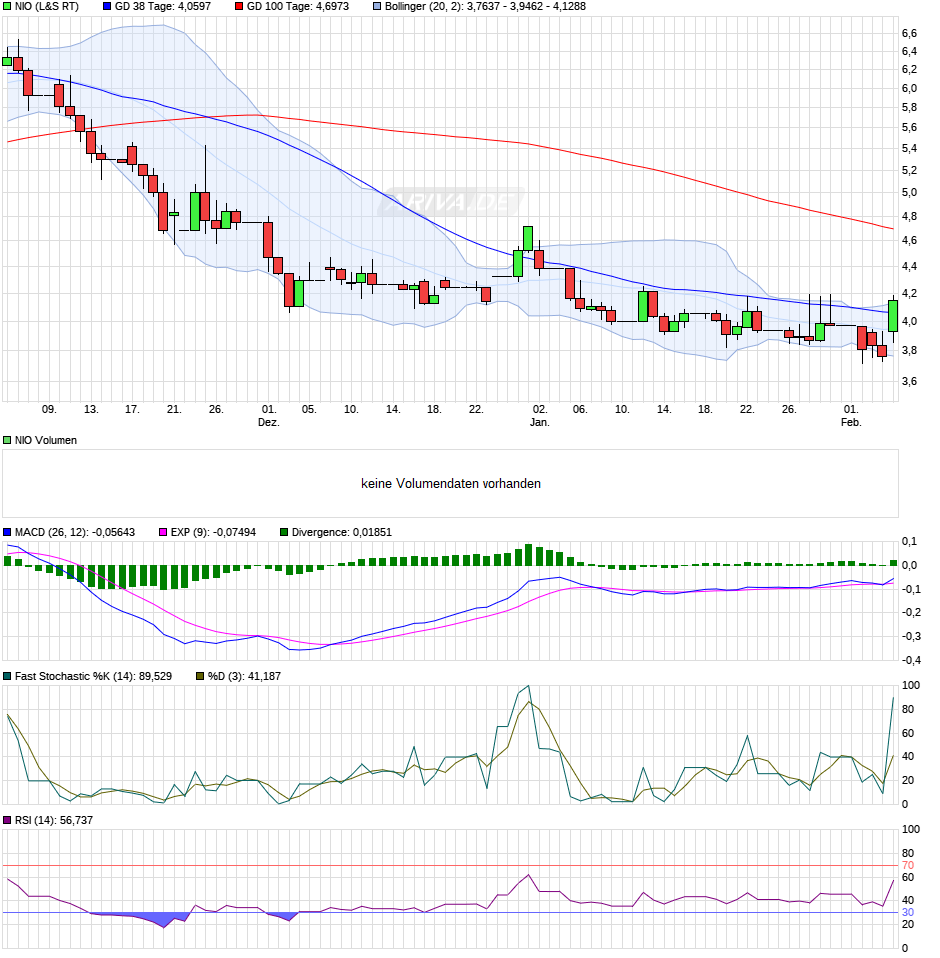This screenshot has height=958, width=940.
Task: Click the green NIO (L&S RT) legend swatch
Action: [7, 7]
